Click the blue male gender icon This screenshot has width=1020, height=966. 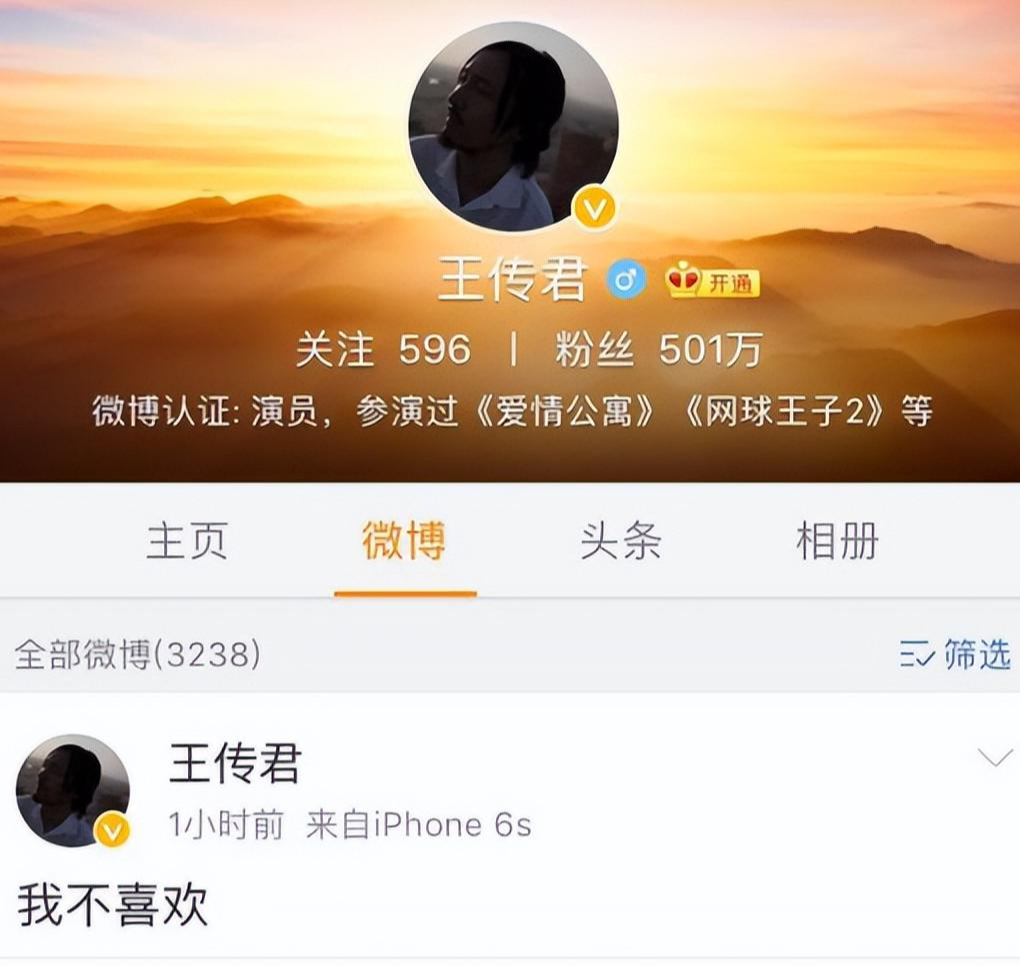pyautogui.click(x=626, y=280)
